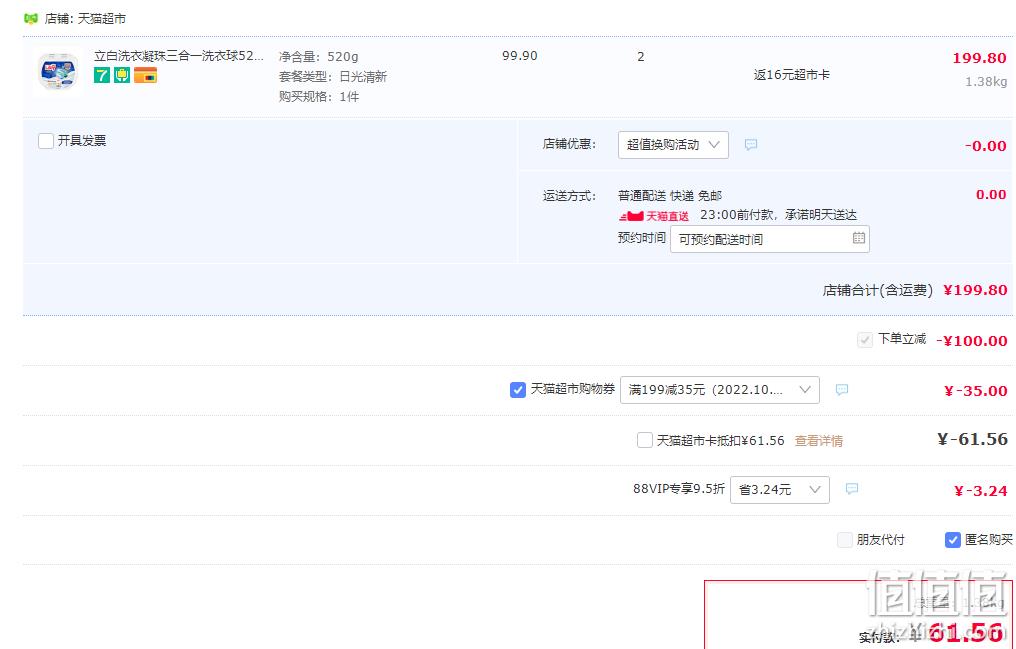Click the store total ¥199.80 amount
Image resolution: width=1016 pixels, height=649 pixels.
pyautogui.click(x=975, y=290)
